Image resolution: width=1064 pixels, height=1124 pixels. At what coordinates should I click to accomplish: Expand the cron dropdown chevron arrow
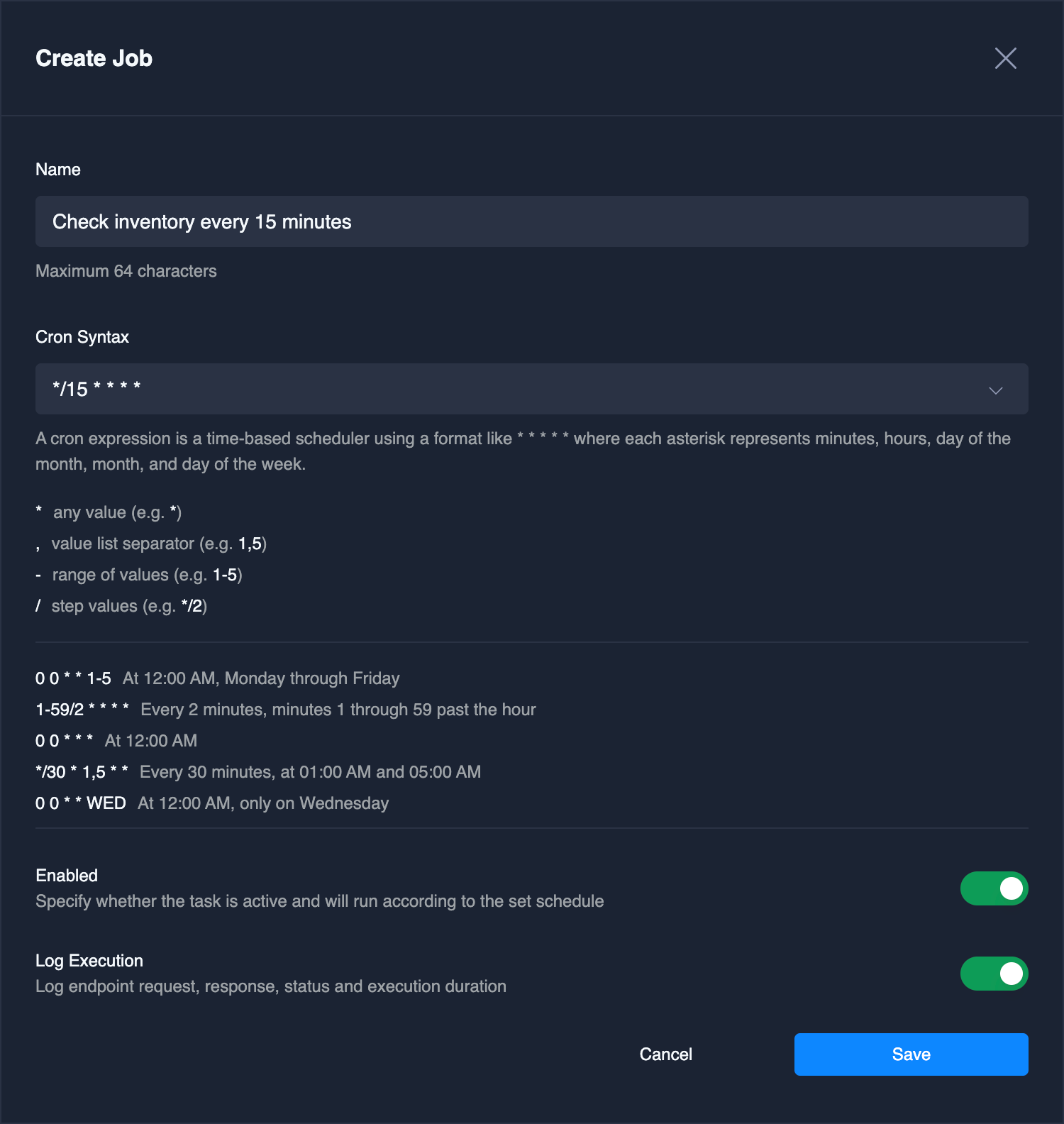pyautogui.click(x=995, y=390)
